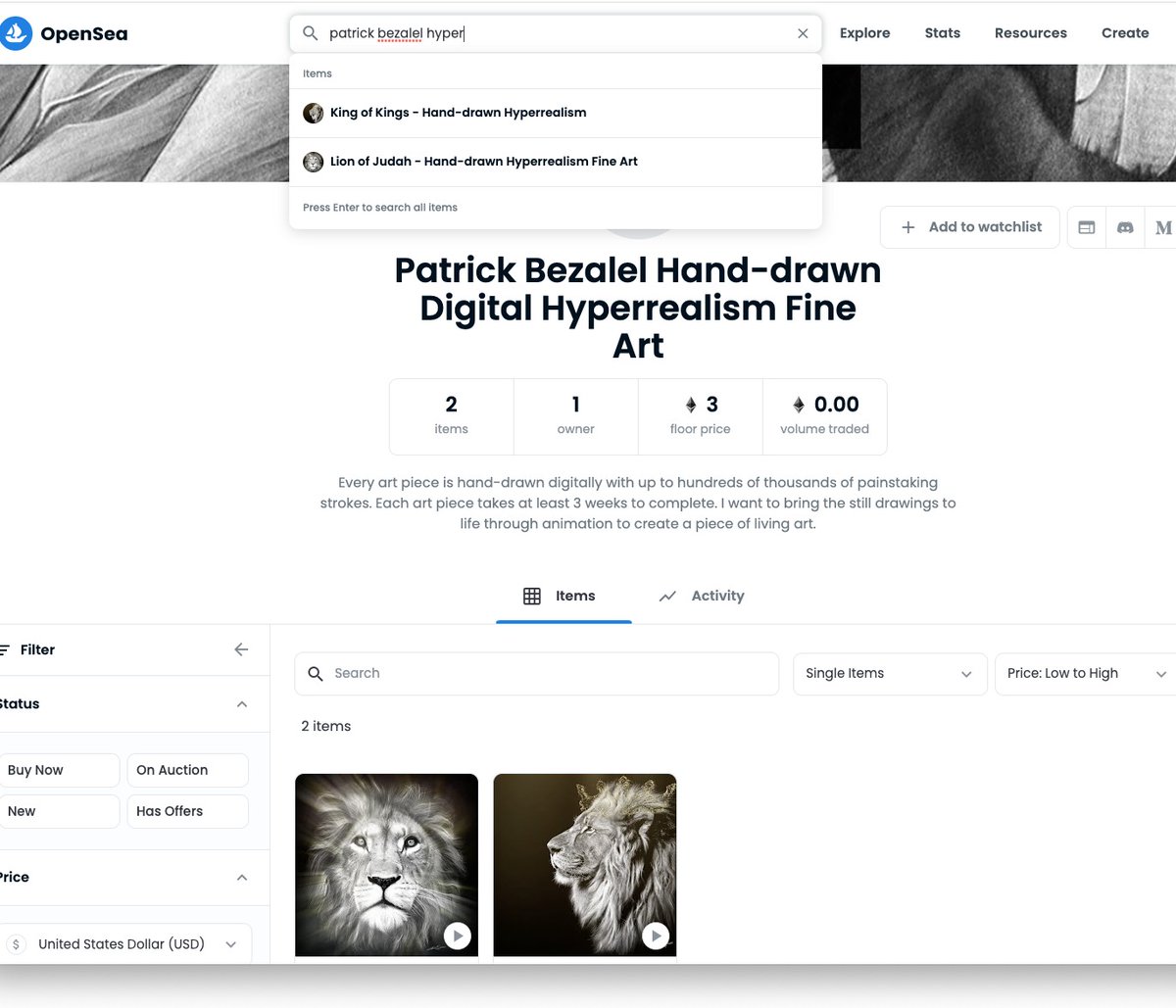Collapse filter sidebar with left arrow
This screenshot has width=1176, height=1008.
point(241,649)
